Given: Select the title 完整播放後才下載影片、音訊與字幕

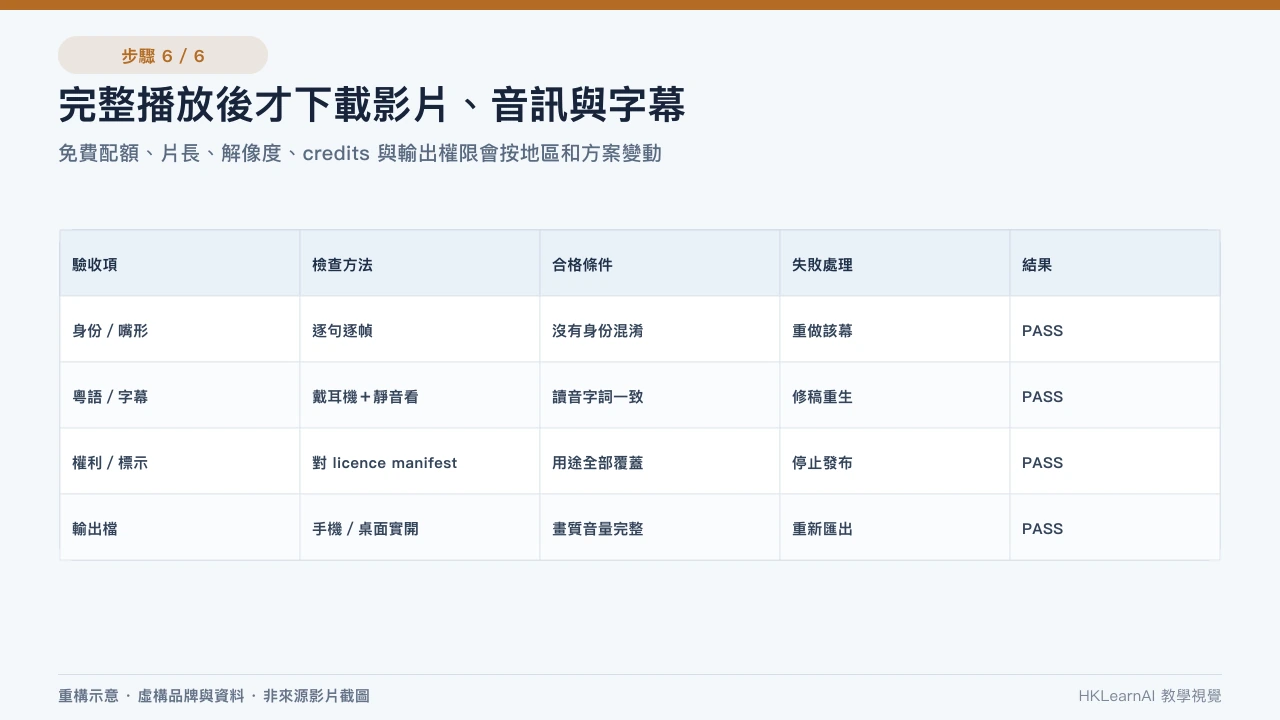Looking at the screenshot, I should pos(372,106).
